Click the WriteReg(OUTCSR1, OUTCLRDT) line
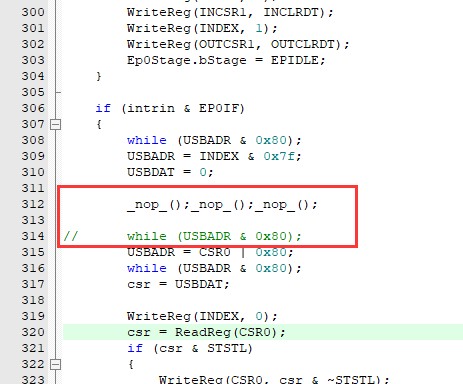463x384 pixels. point(238,45)
